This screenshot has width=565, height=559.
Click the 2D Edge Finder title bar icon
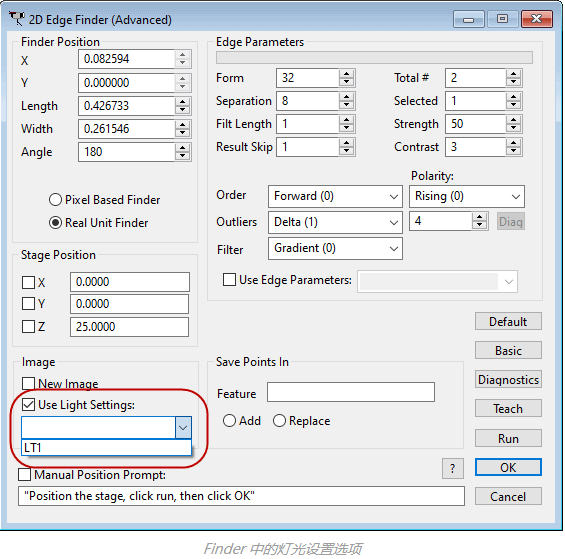tap(17, 18)
